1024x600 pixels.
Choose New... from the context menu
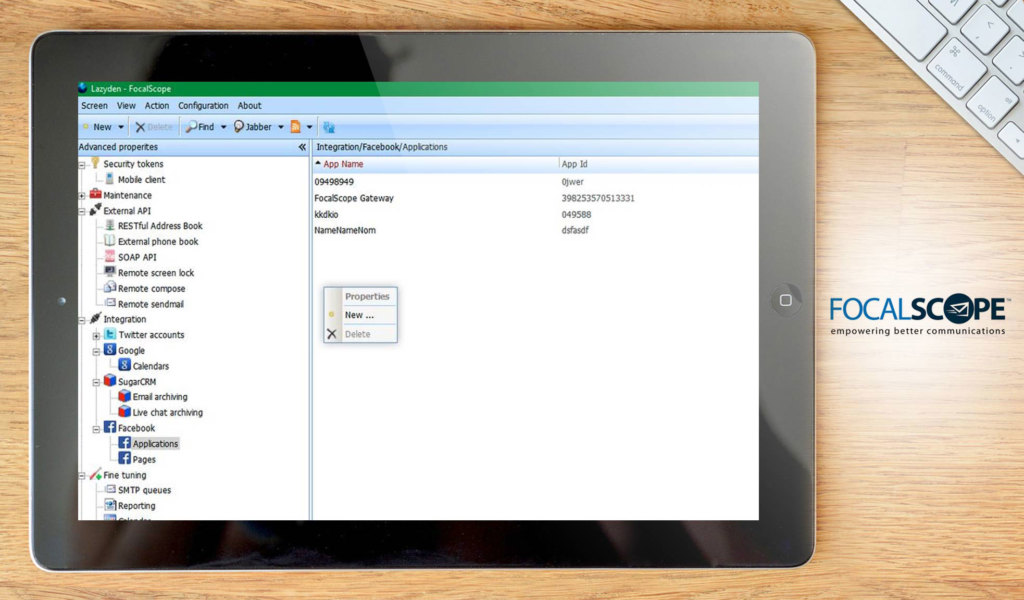coord(359,315)
